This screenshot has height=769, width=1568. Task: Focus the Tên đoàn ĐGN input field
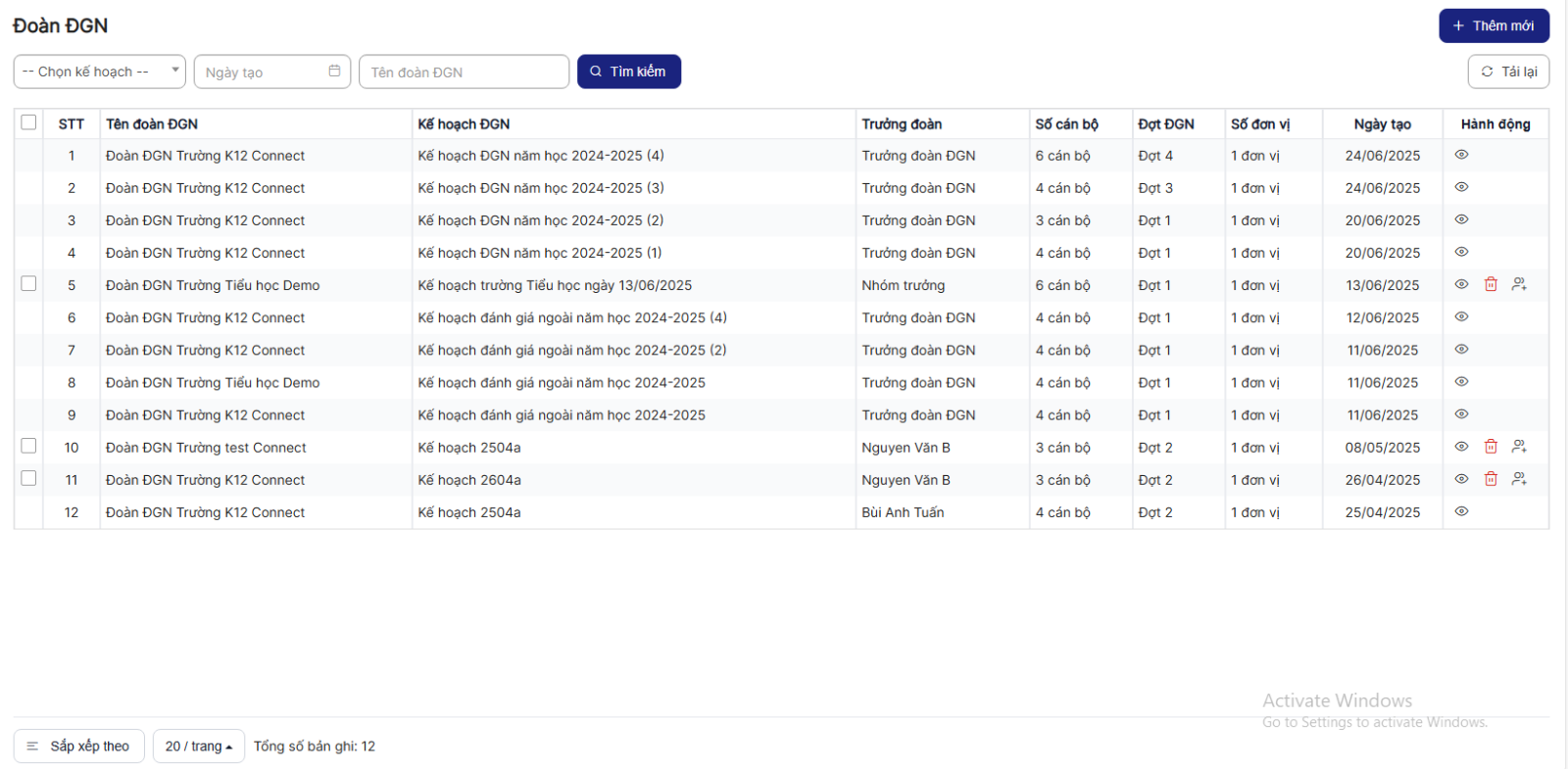pyautogui.click(x=464, y=72)
